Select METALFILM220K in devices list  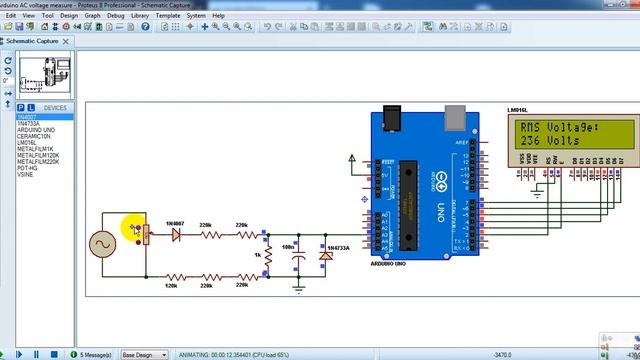45,162
